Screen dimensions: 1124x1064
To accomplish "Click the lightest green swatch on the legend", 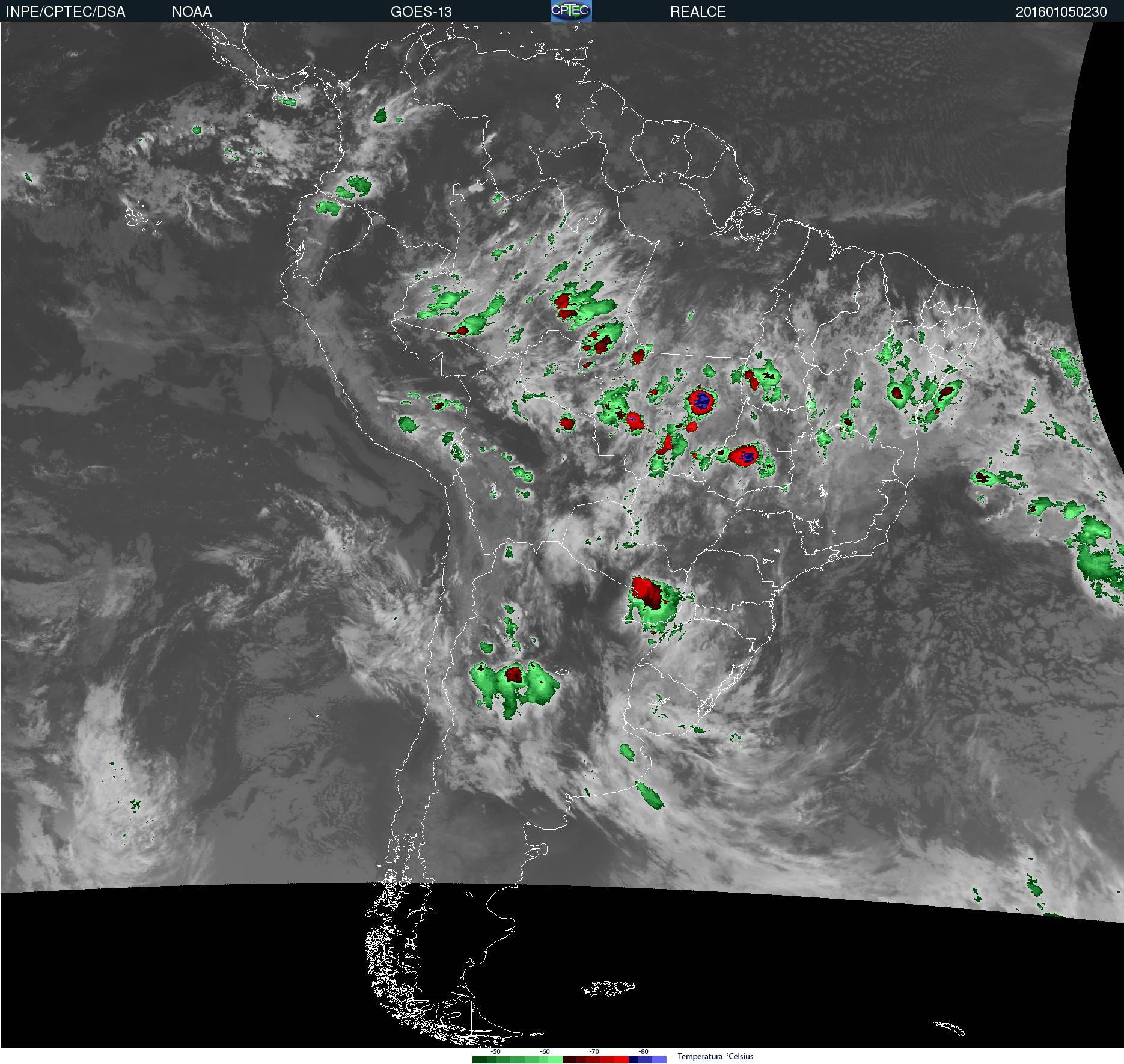I will click(x=555, y=1060).
